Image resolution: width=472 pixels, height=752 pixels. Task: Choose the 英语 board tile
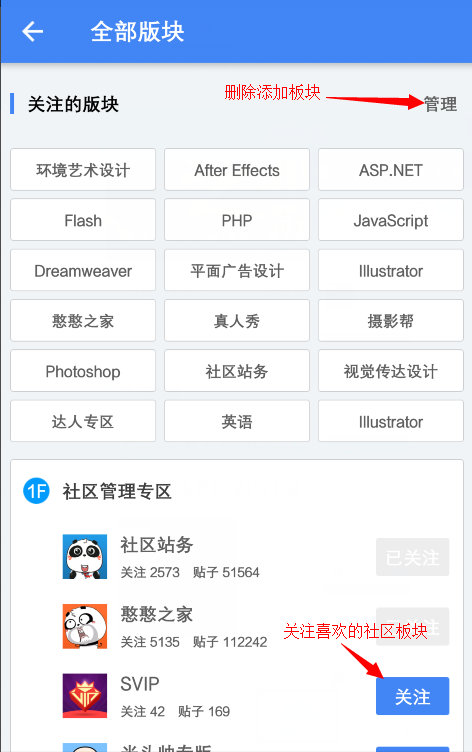[x=237, y=422]
